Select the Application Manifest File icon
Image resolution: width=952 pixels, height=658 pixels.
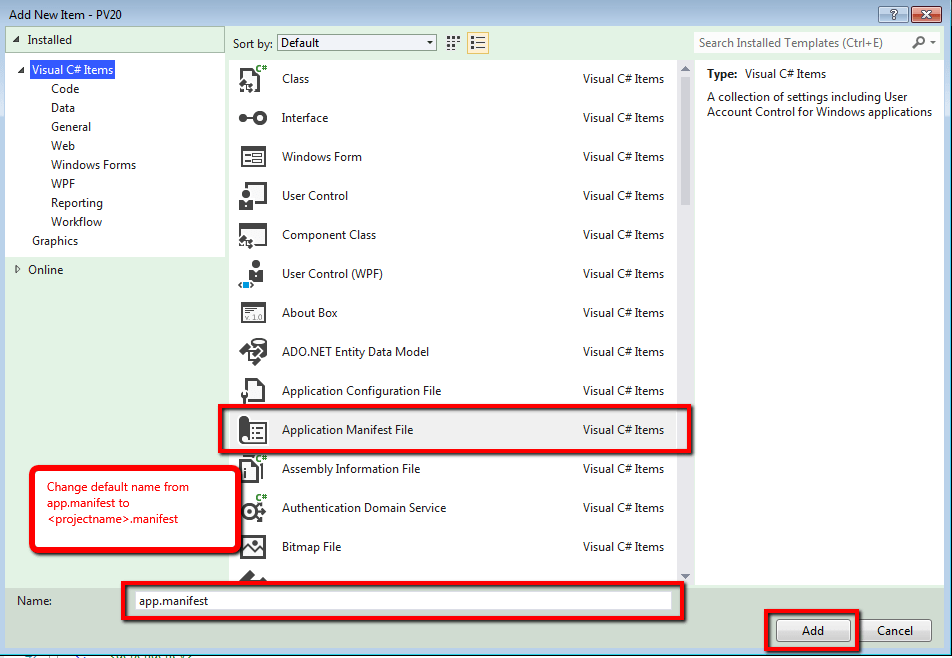click(254, 429)
